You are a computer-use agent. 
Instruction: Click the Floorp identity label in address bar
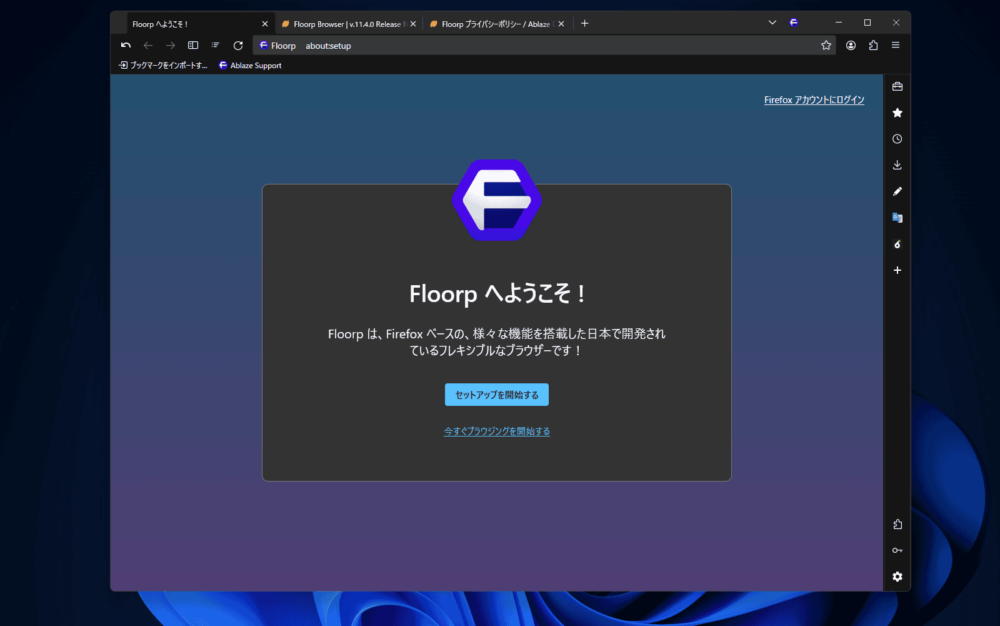pos(277,45)
